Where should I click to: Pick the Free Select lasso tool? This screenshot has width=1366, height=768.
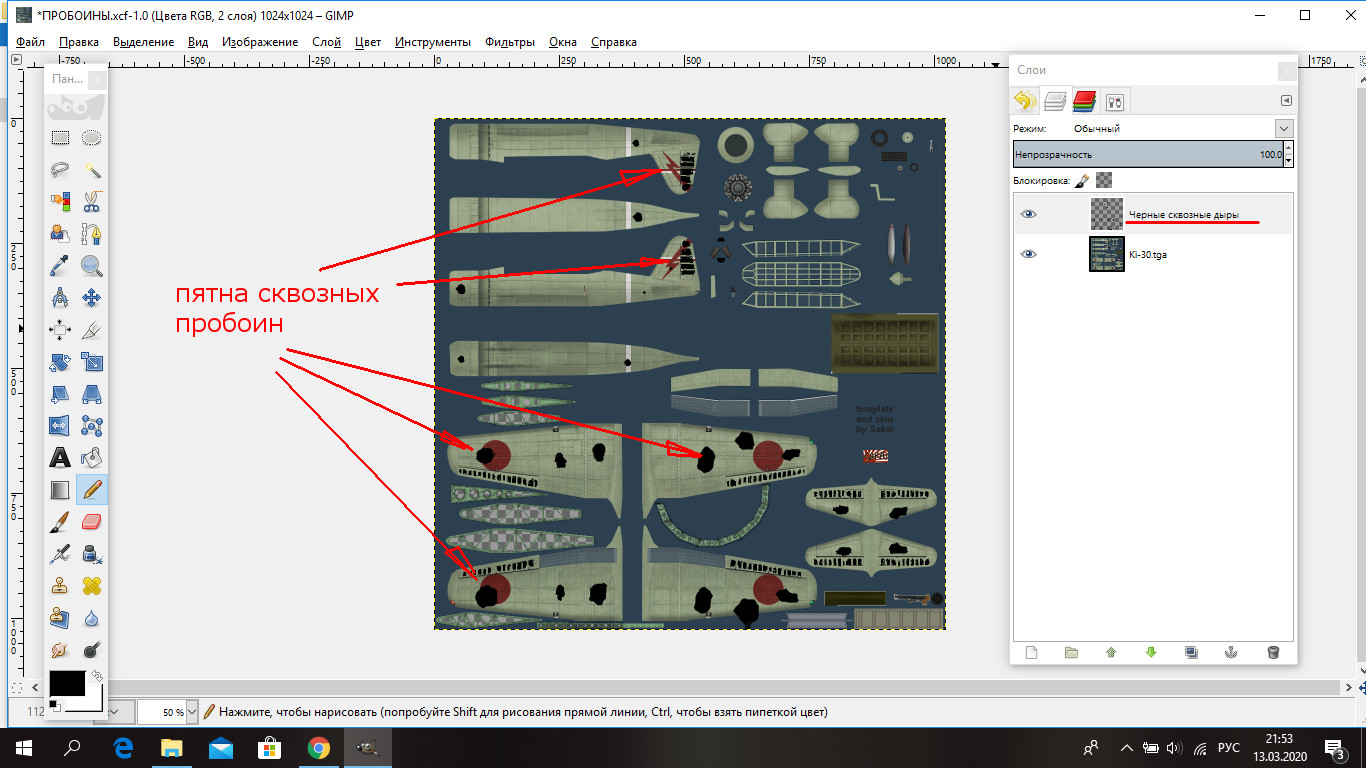pos(60,170)
